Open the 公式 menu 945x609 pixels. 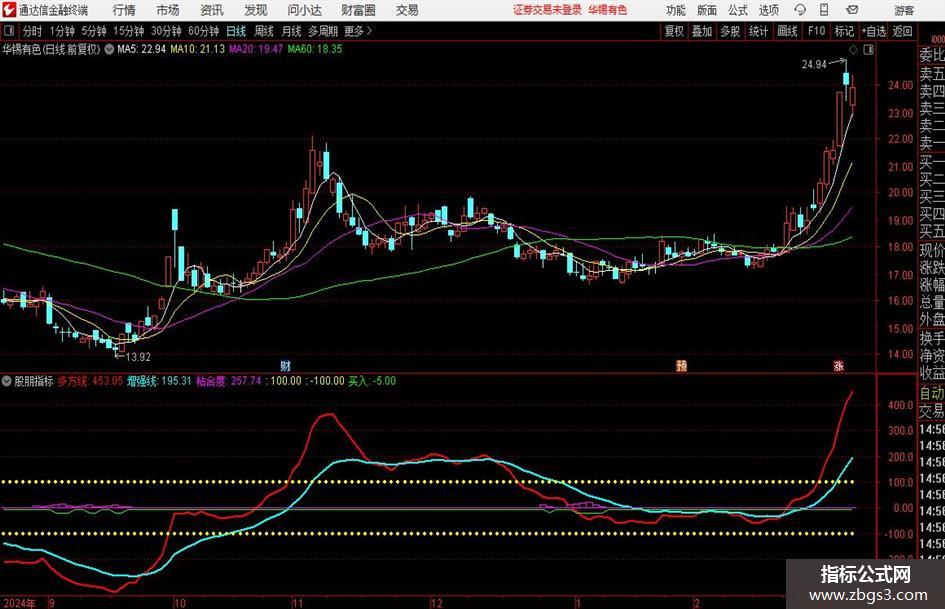[x=738, y=10]
